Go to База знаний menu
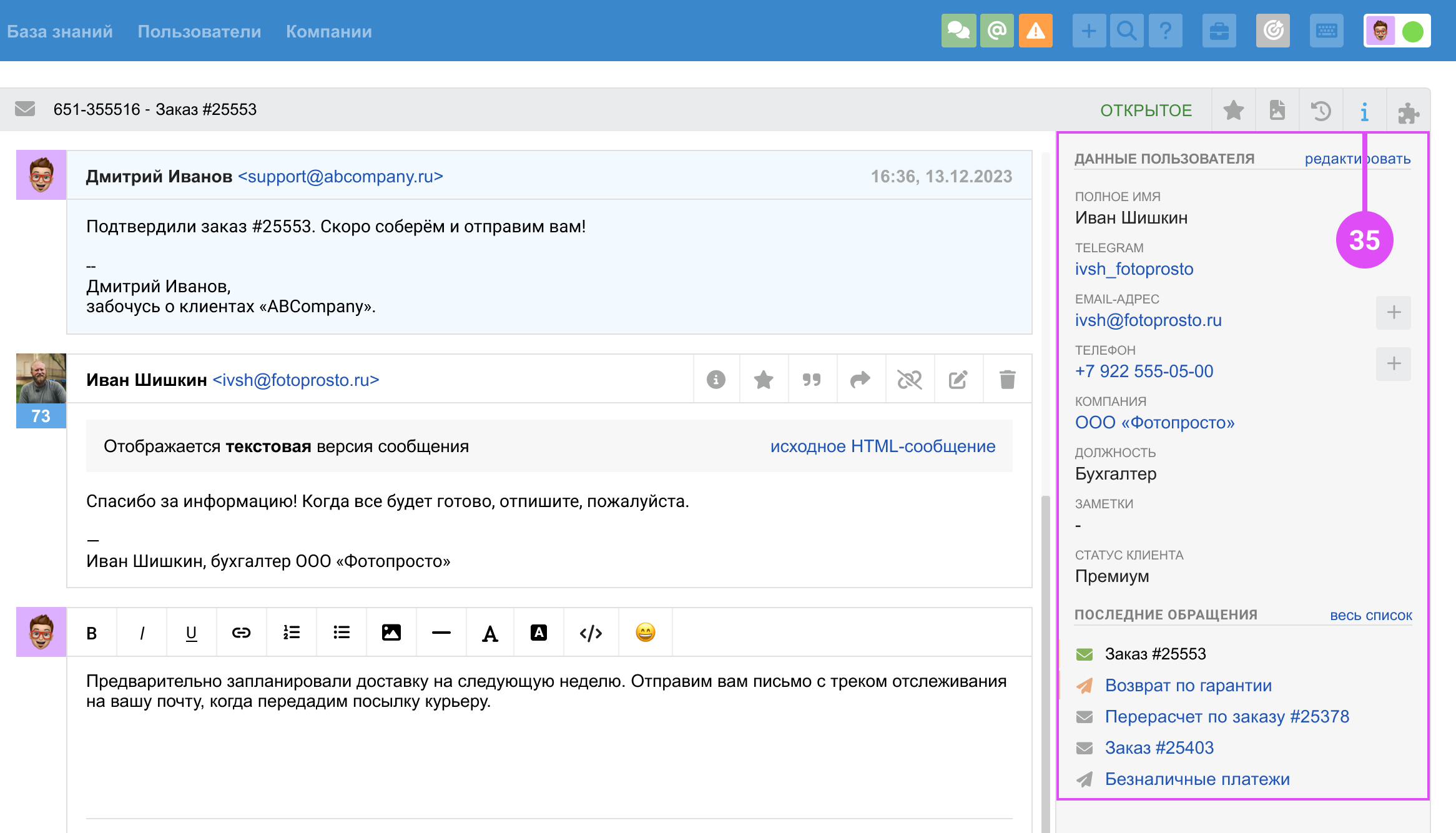 (60, 31)
